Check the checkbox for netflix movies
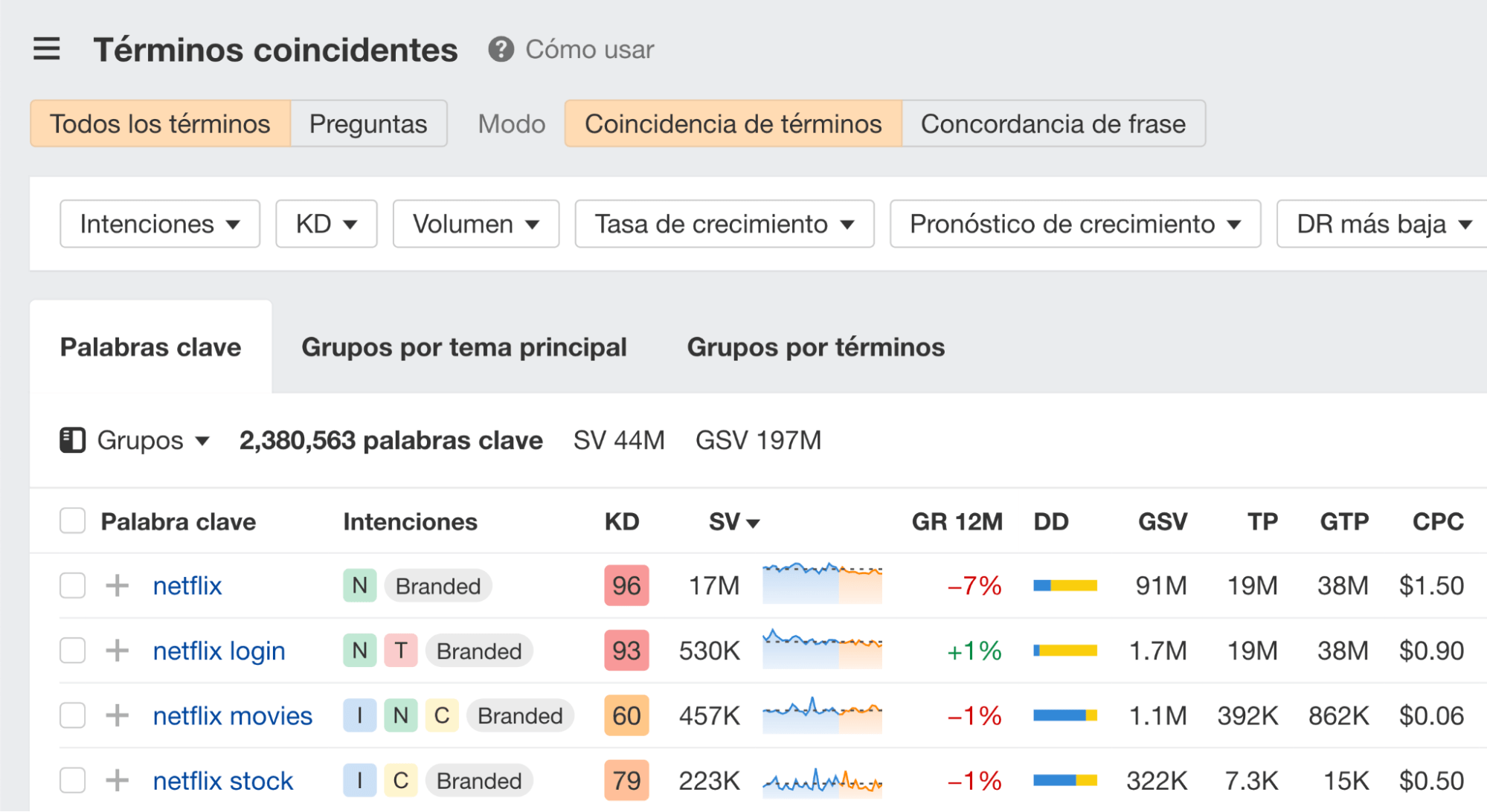This screenshot has height=812, width=1487. 72,715
